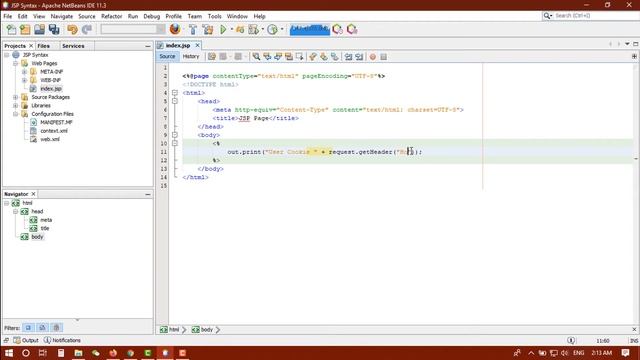Collapse the code fold at line 4
This screenshot has width=640, height=360.
coord(175,93)
